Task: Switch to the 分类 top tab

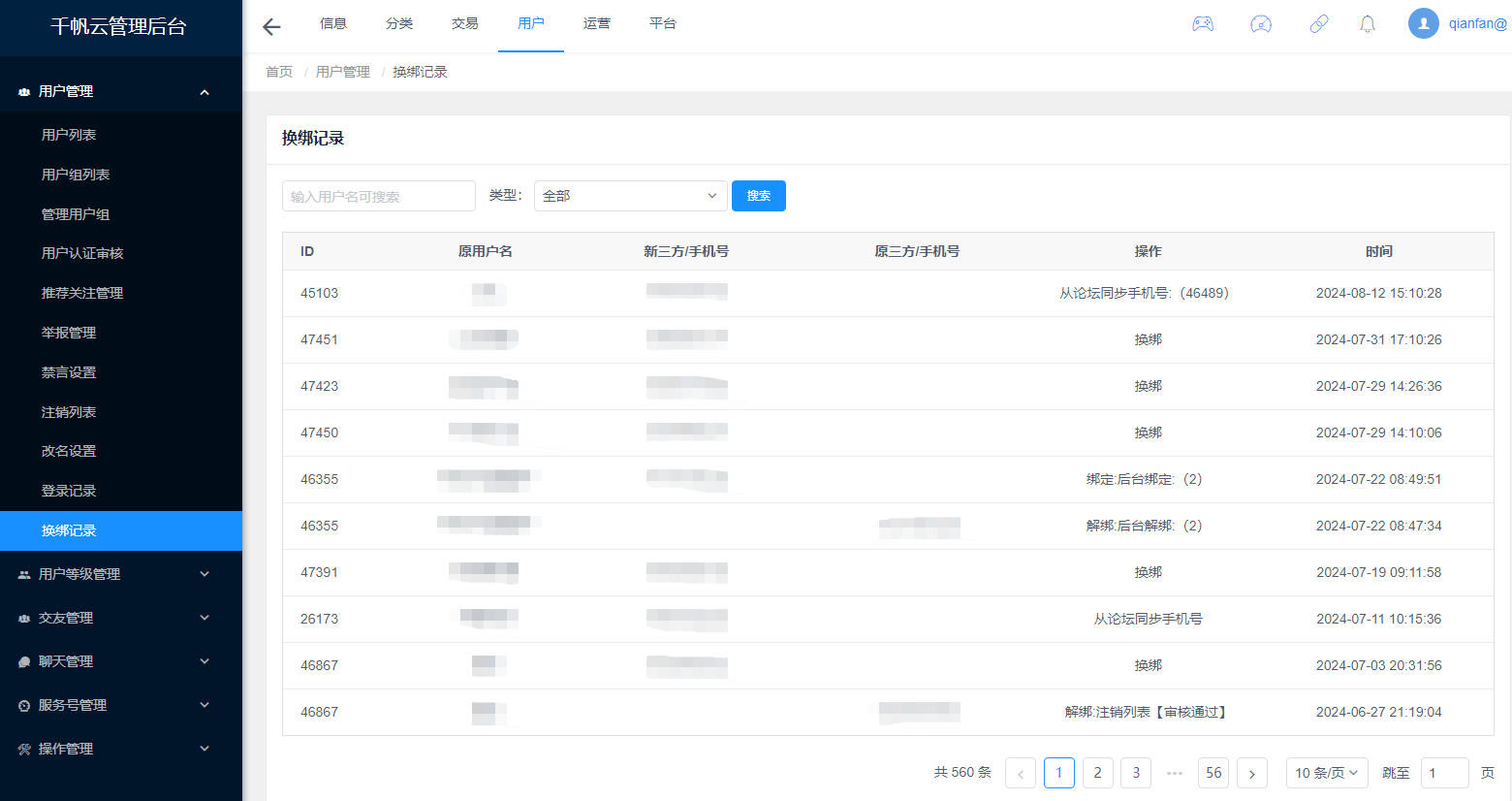Action: click(x=399, y=23)
